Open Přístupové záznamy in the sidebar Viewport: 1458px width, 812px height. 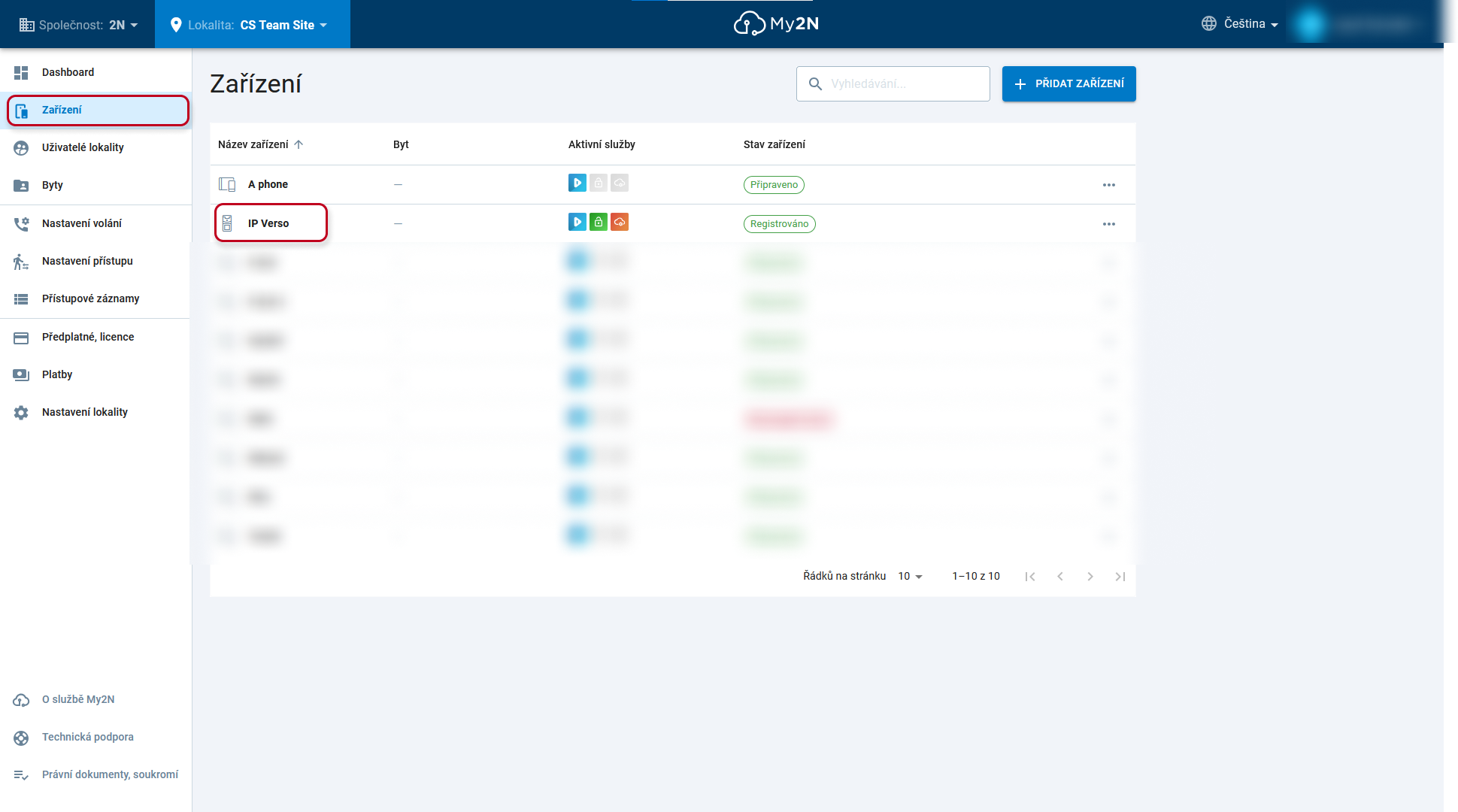coord(95,299)
